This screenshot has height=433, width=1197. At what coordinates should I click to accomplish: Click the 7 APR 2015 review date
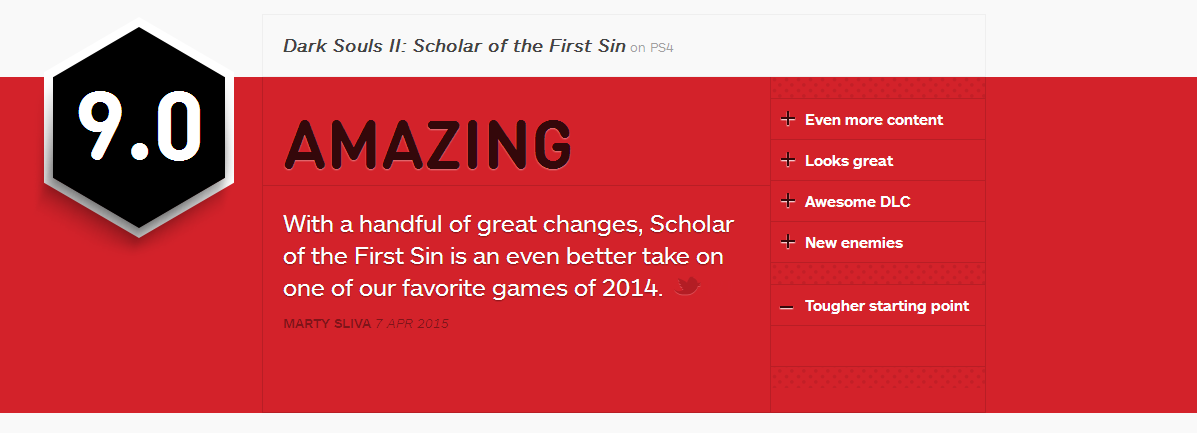pyautogui.click(x=412, y=324)
